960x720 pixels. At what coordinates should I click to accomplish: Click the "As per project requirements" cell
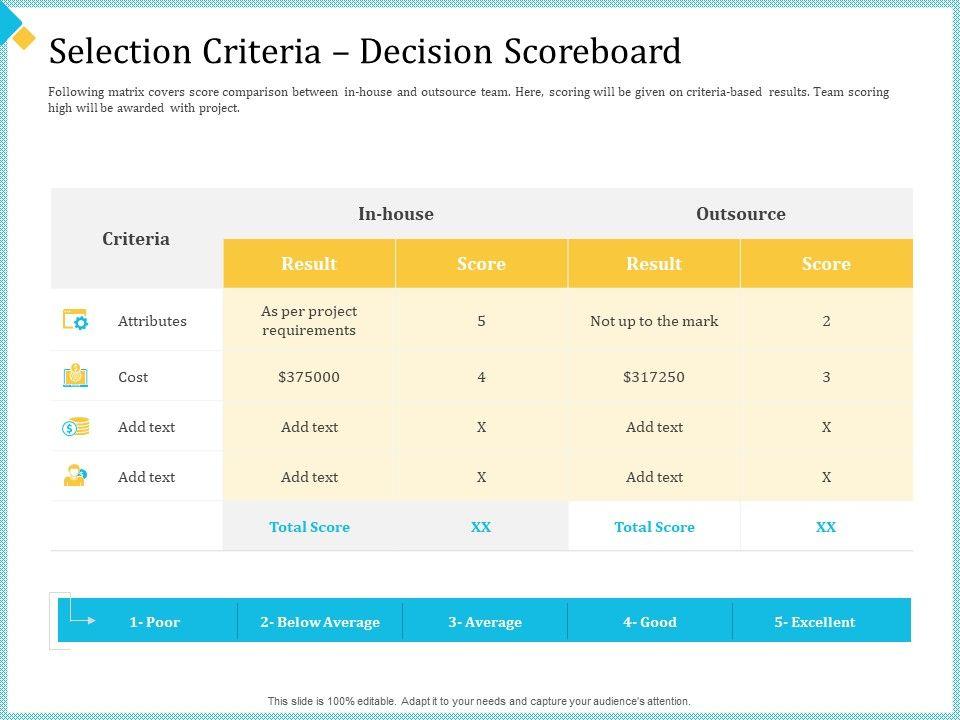pos(309,321)
